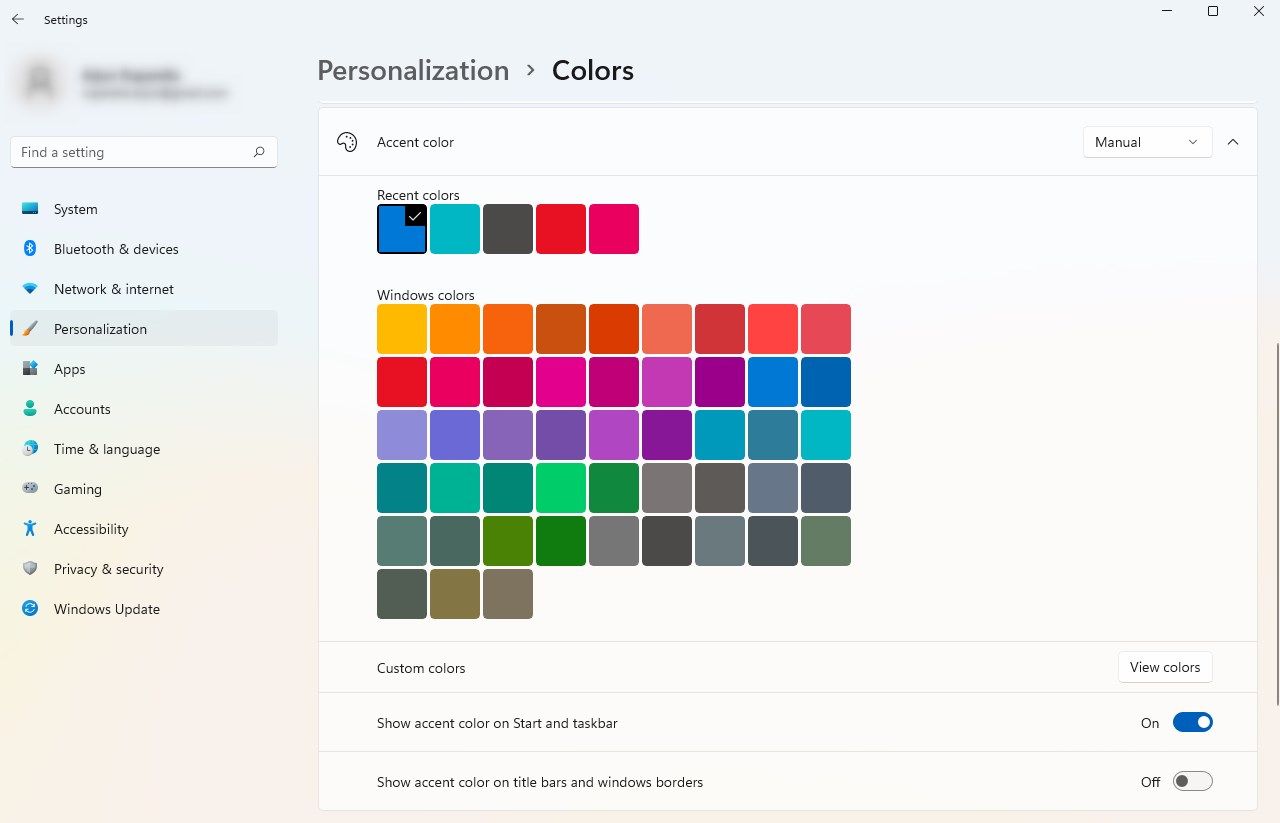Navigate to Personalization in the breadcrumb

point(413,71)
